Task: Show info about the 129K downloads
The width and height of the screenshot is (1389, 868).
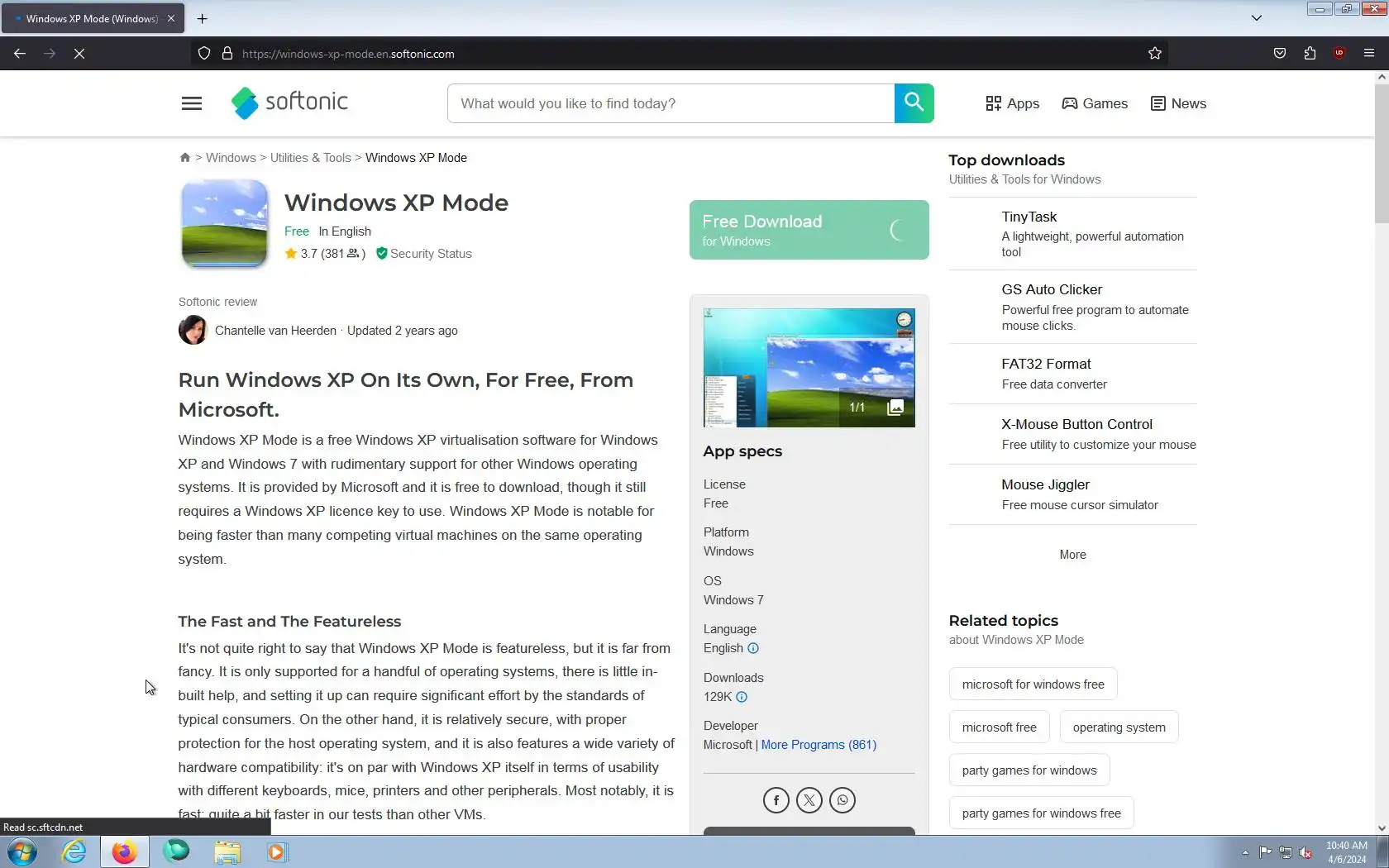Action: point(742,697)
